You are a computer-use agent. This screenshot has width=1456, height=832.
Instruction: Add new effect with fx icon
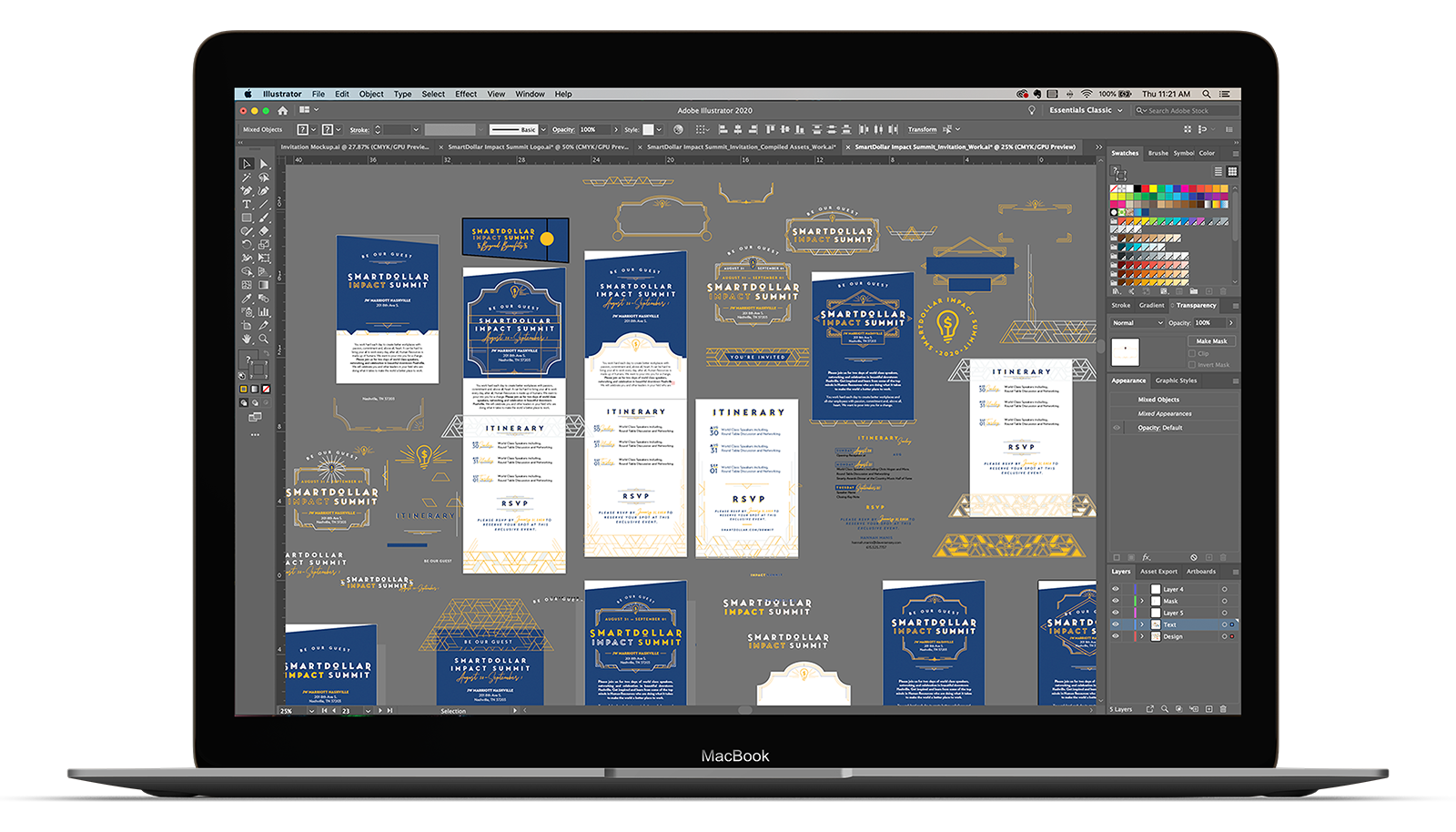tap(1147, 557)
